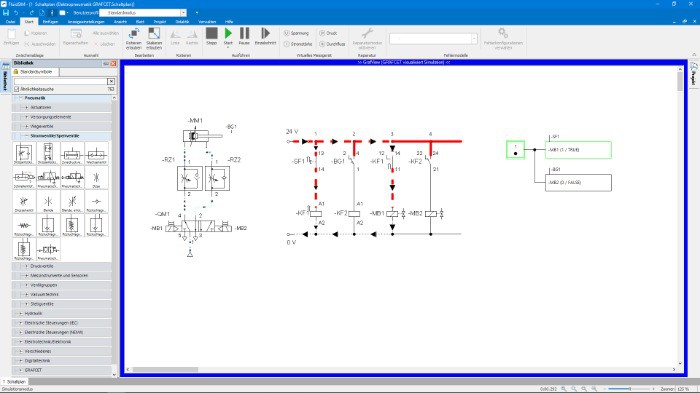Screen dimensions: 700x393
Task: Pause the running simulation
Action: click(x=244, y=36)
